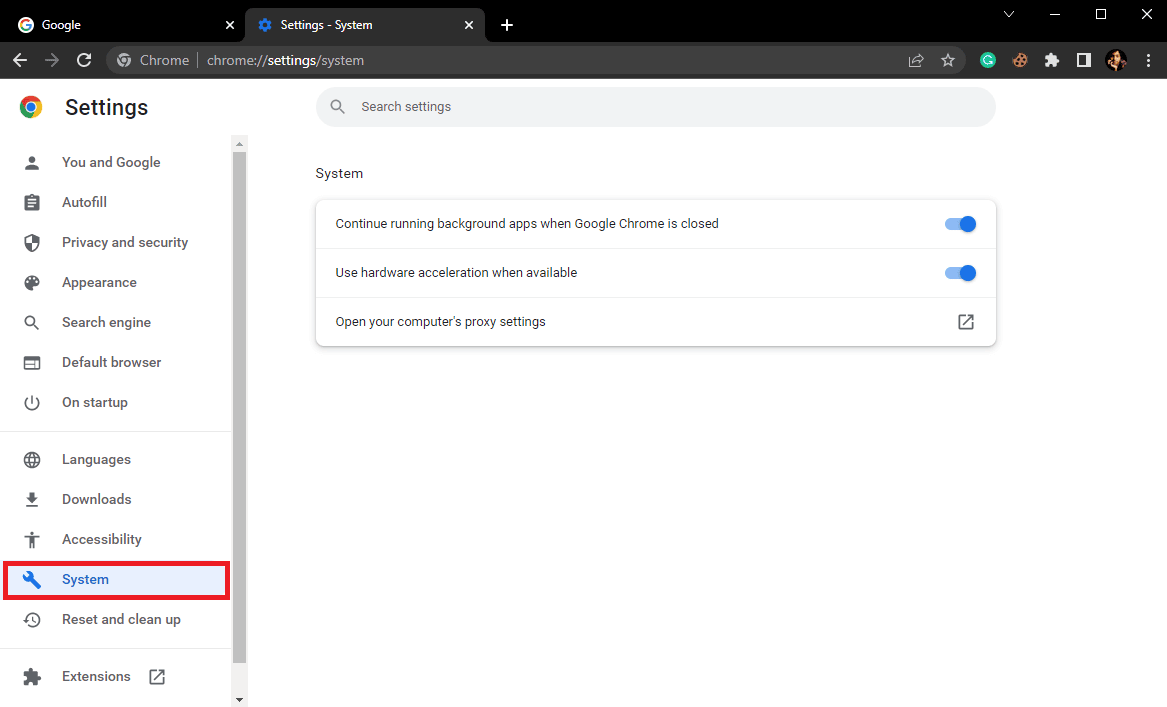Screen dimensions: 1167x707
Task: Select System in the sidebar
Action: (x=117, y=580)
